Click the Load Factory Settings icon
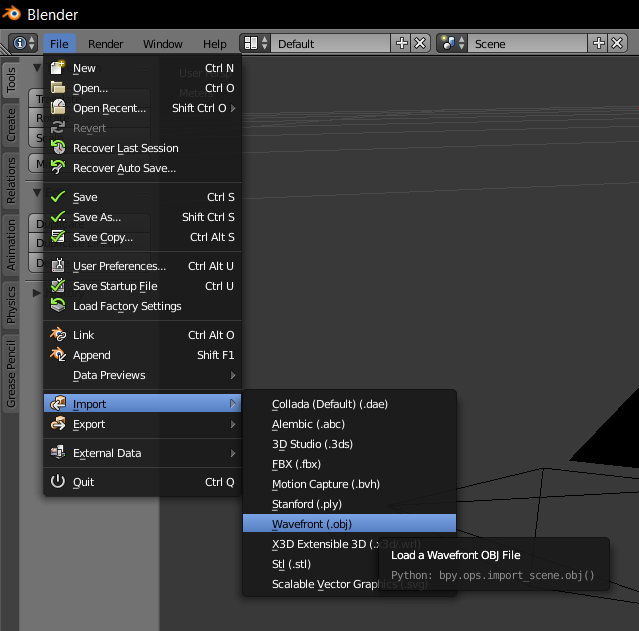 (57, 306)
